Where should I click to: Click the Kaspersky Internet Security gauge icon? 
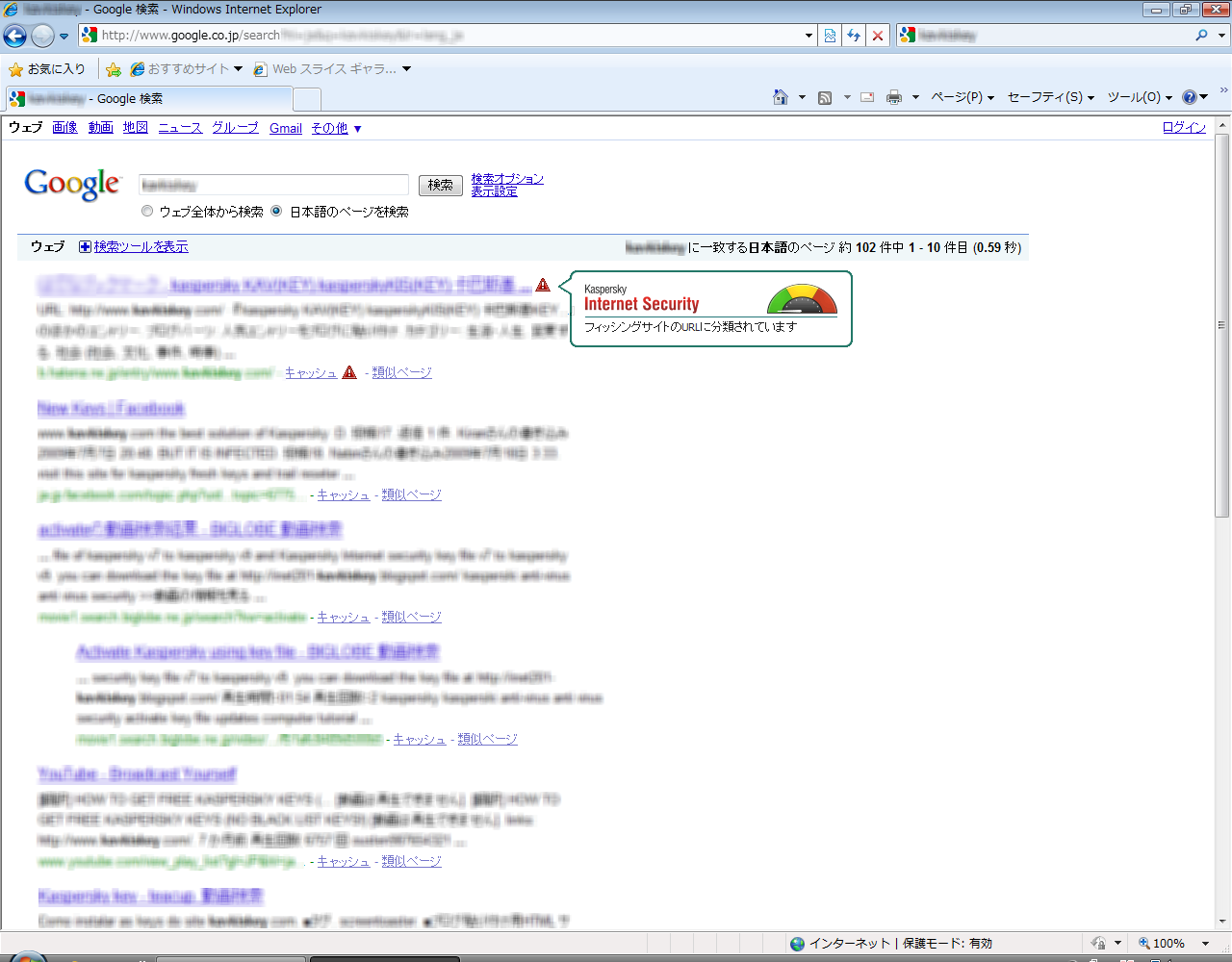pyautogui.click(x=802, y=299)
